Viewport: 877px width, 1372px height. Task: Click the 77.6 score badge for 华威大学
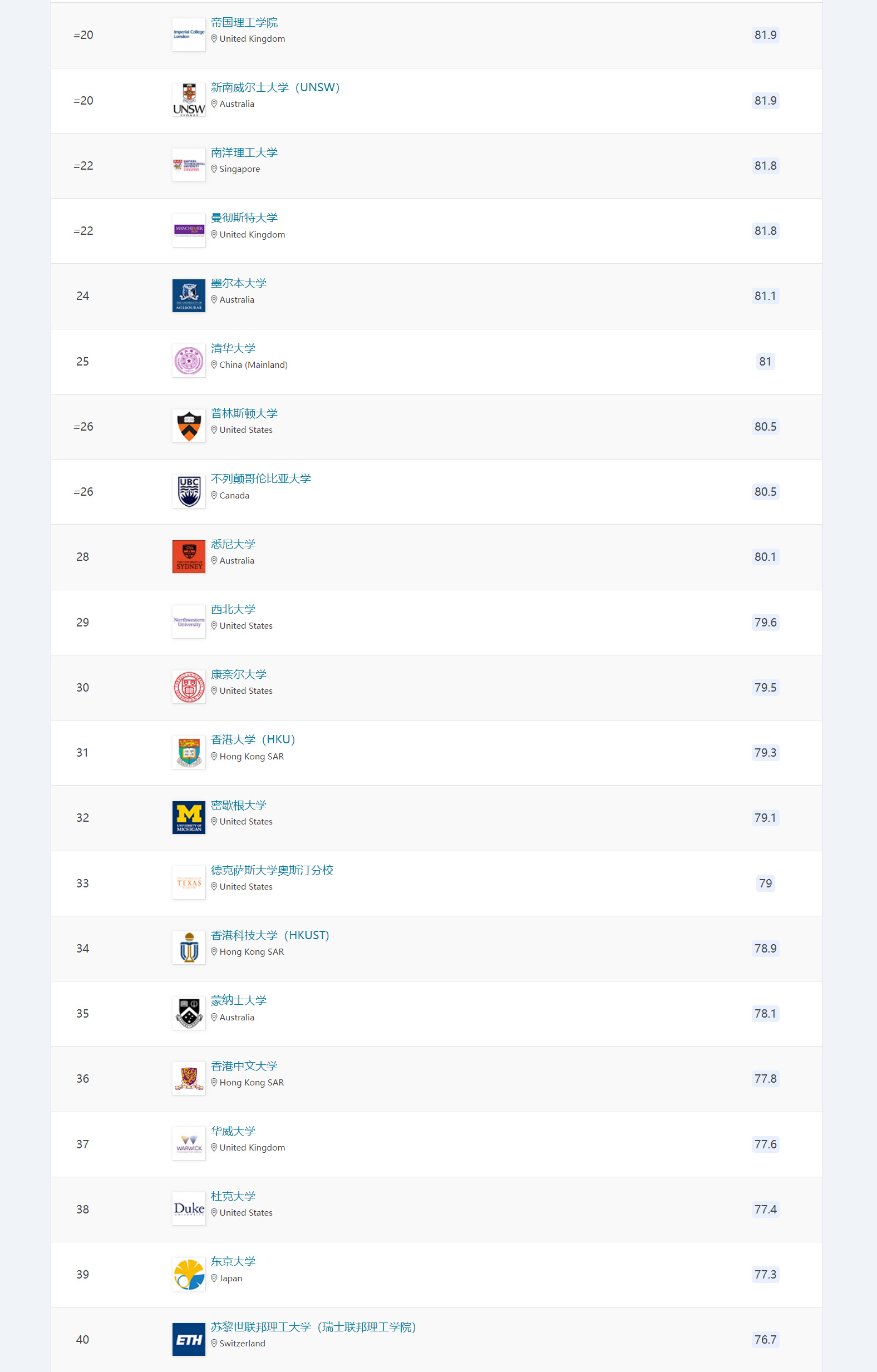(765, 1144)
